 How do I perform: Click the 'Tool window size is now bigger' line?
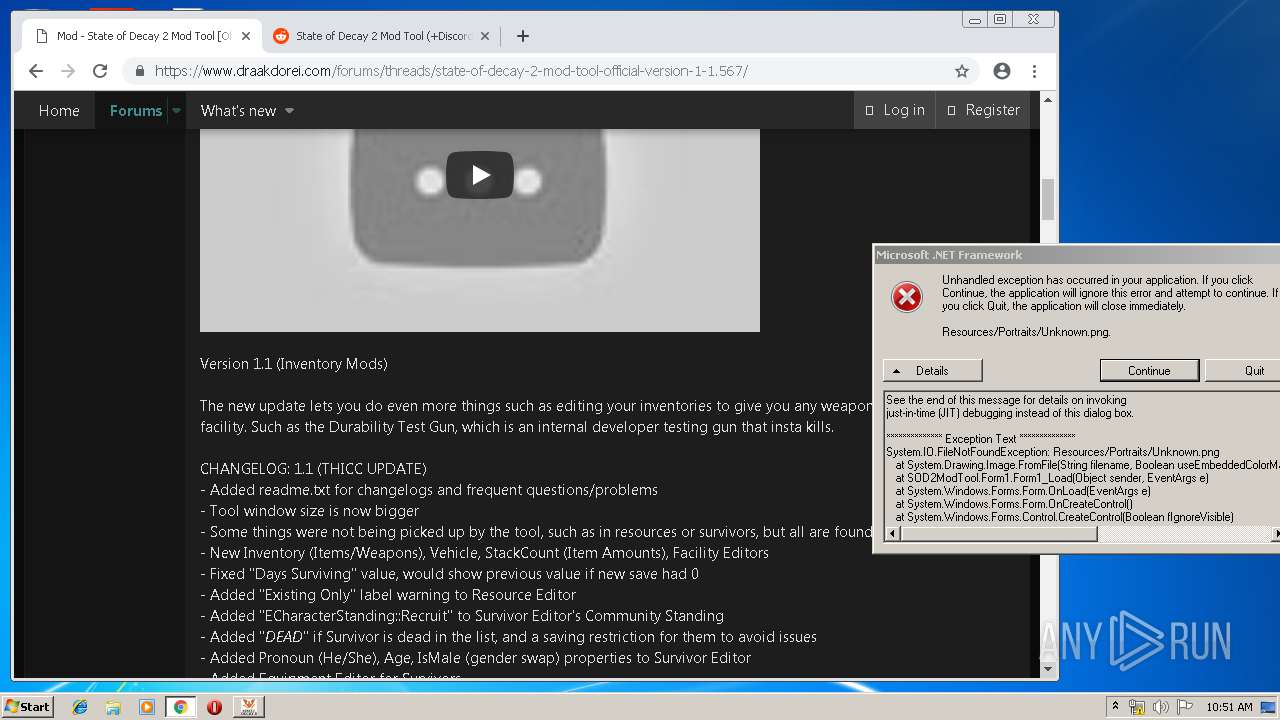click(309, 511)
